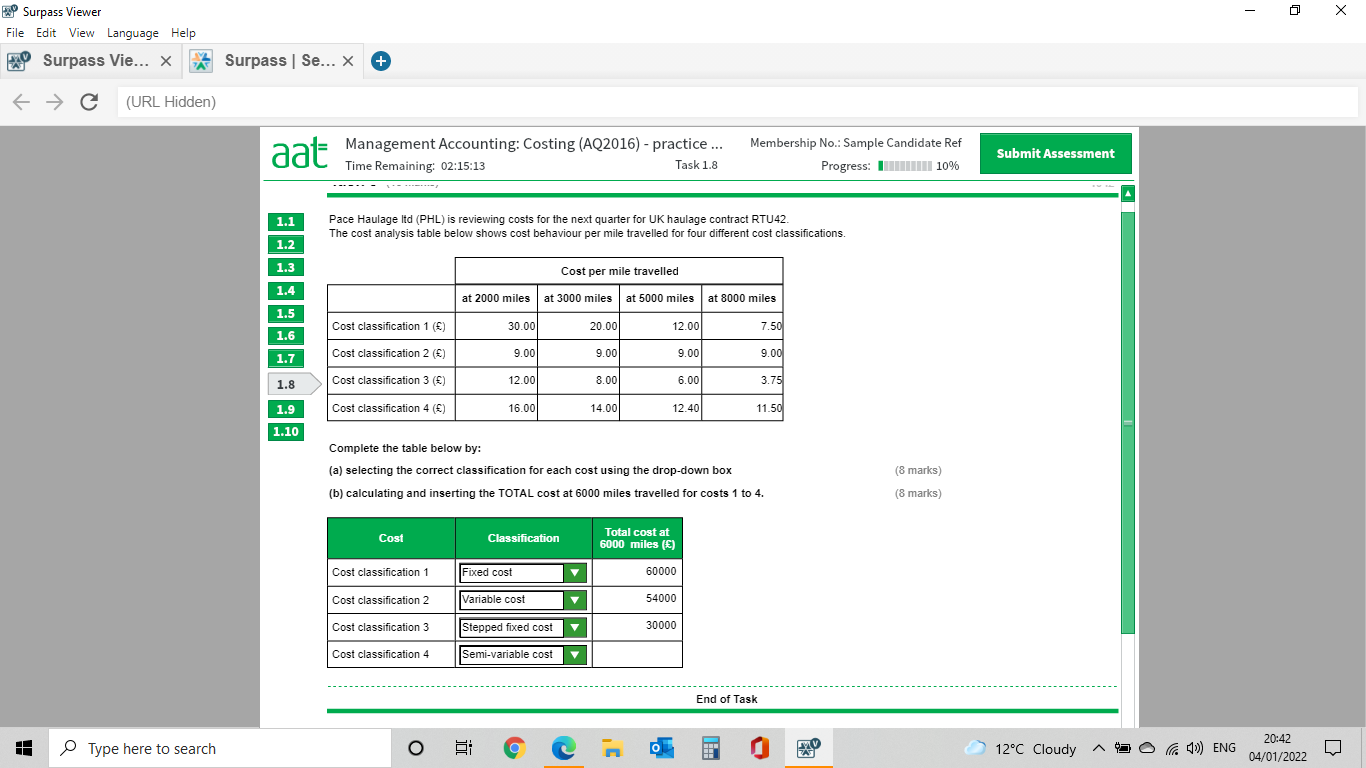The width and height of the screenshot is (1366, 768).
Task: Click table cell value 7.50
Action: tap(742, 326)
